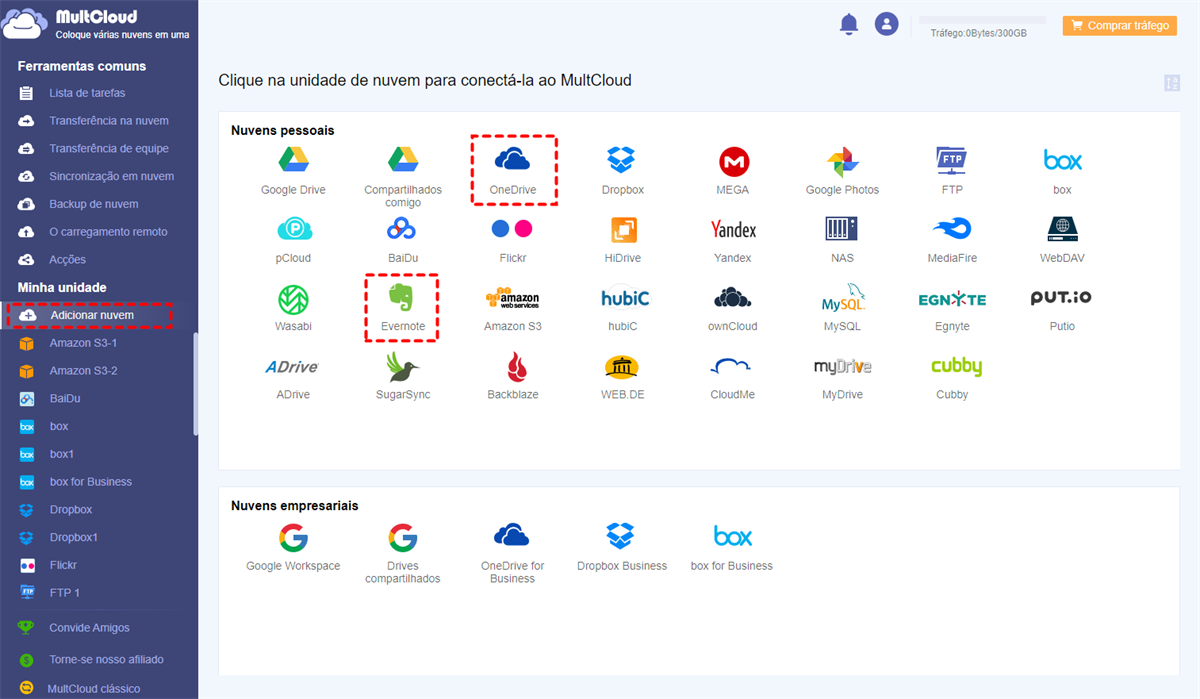Choose the Dropbox personal cloud

pyautogui.click(x=622, y=170)
